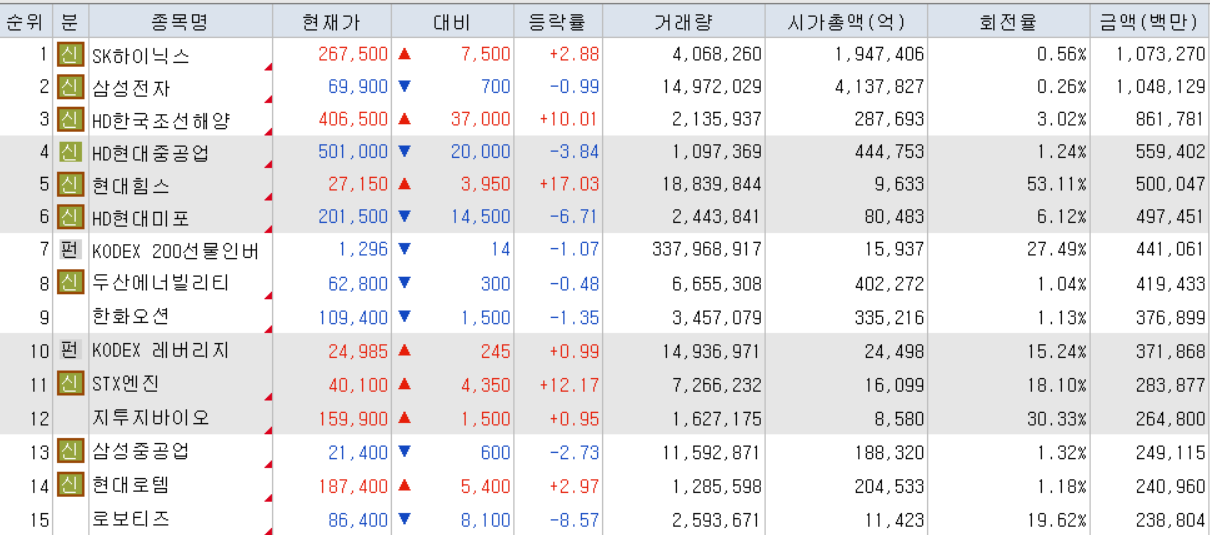Click the 신 badge beside HD한국조선해양
The width and height of the screenshot is (1210, 535).
pyautogui.click(x=69, y=120)
